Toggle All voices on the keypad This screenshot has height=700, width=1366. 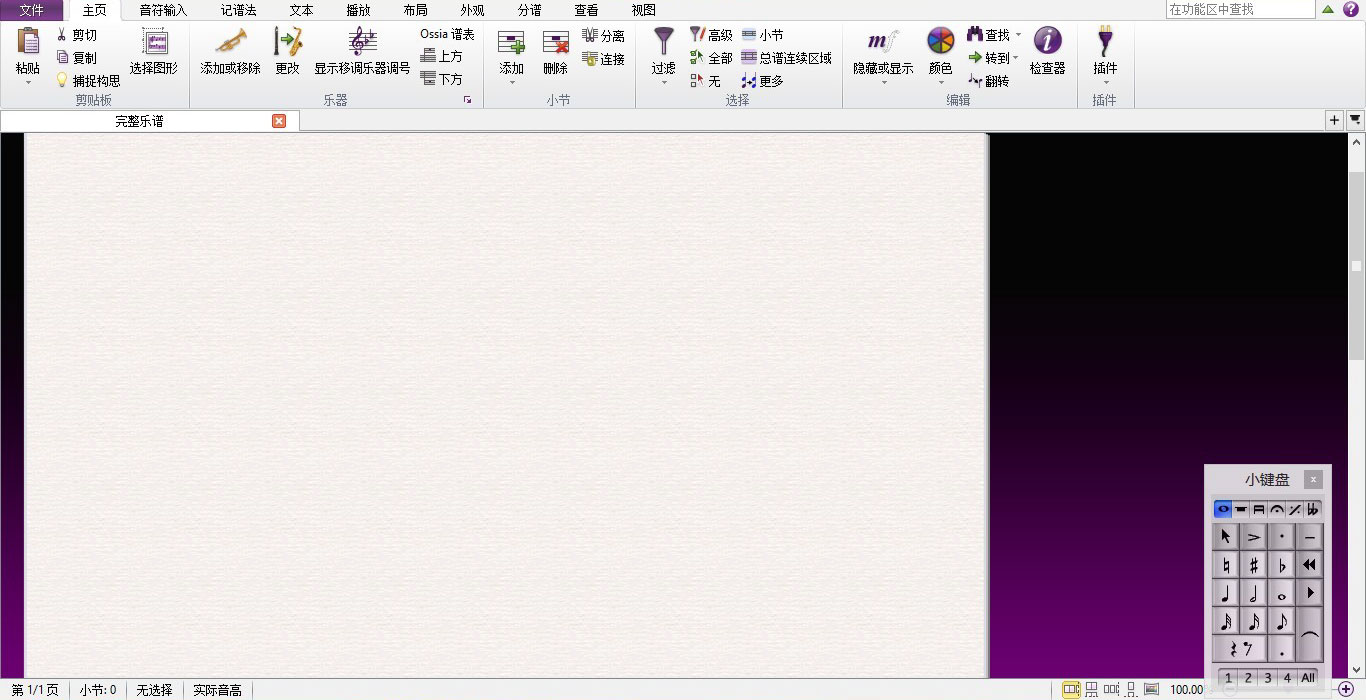[1308, 678]
